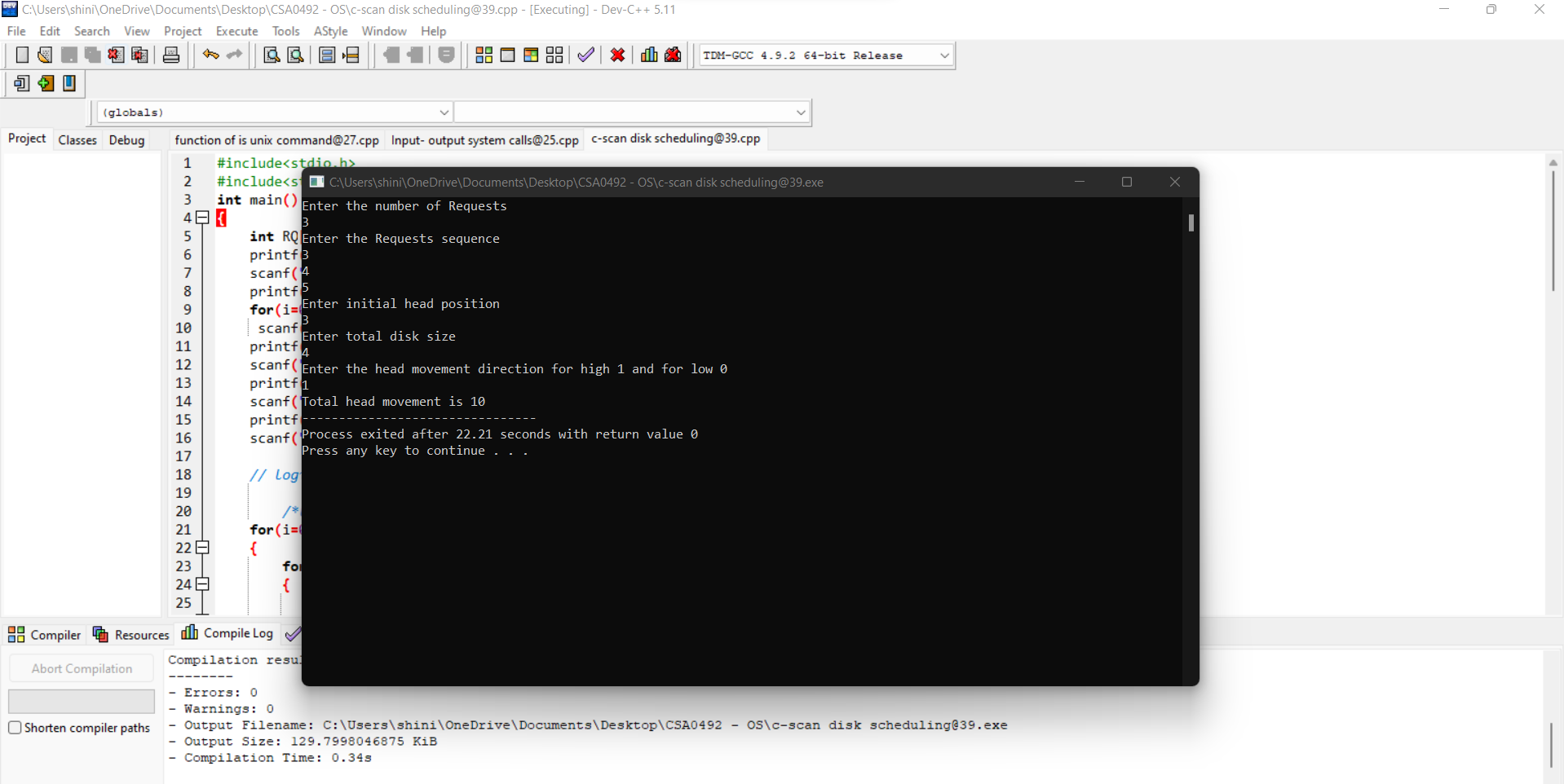
Task: Click the Undo arrow icon
Action: [x=210, y=55]
